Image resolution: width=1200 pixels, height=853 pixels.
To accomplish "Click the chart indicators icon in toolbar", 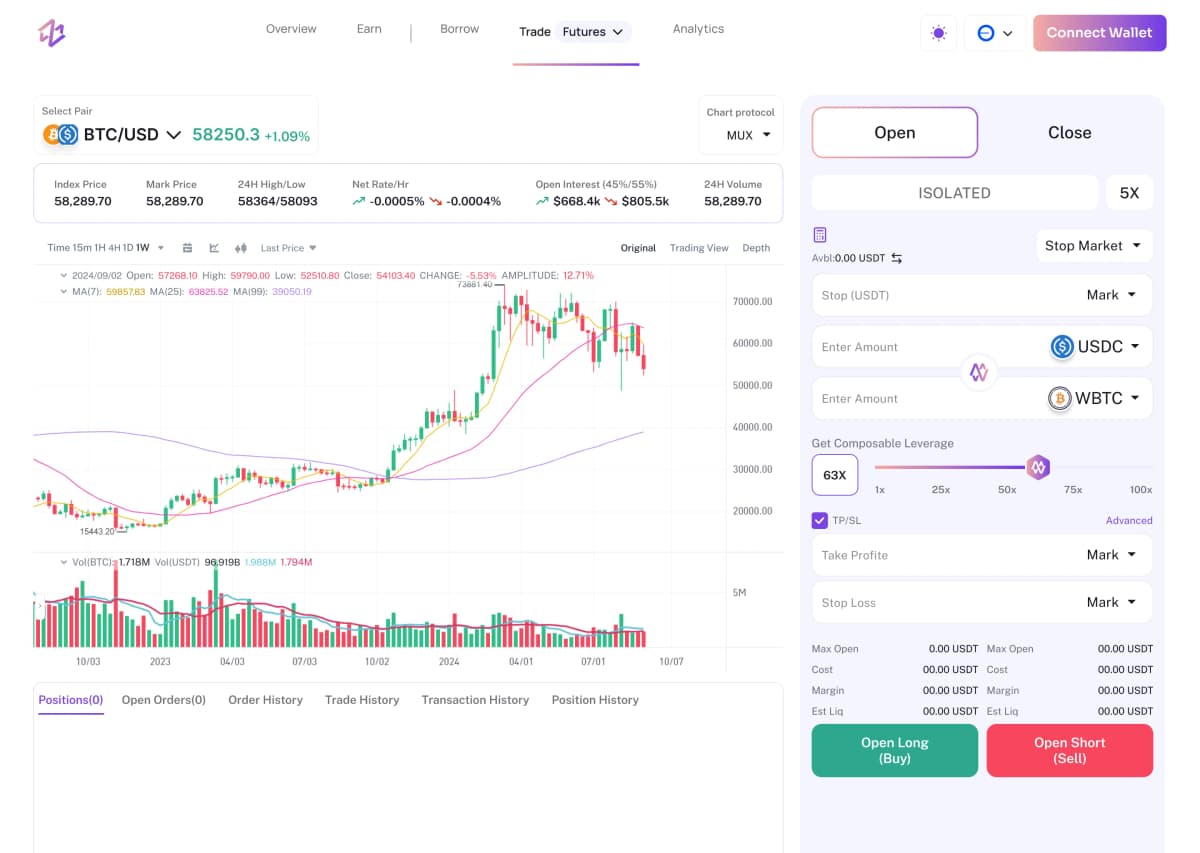I will (x=214, y=248).
